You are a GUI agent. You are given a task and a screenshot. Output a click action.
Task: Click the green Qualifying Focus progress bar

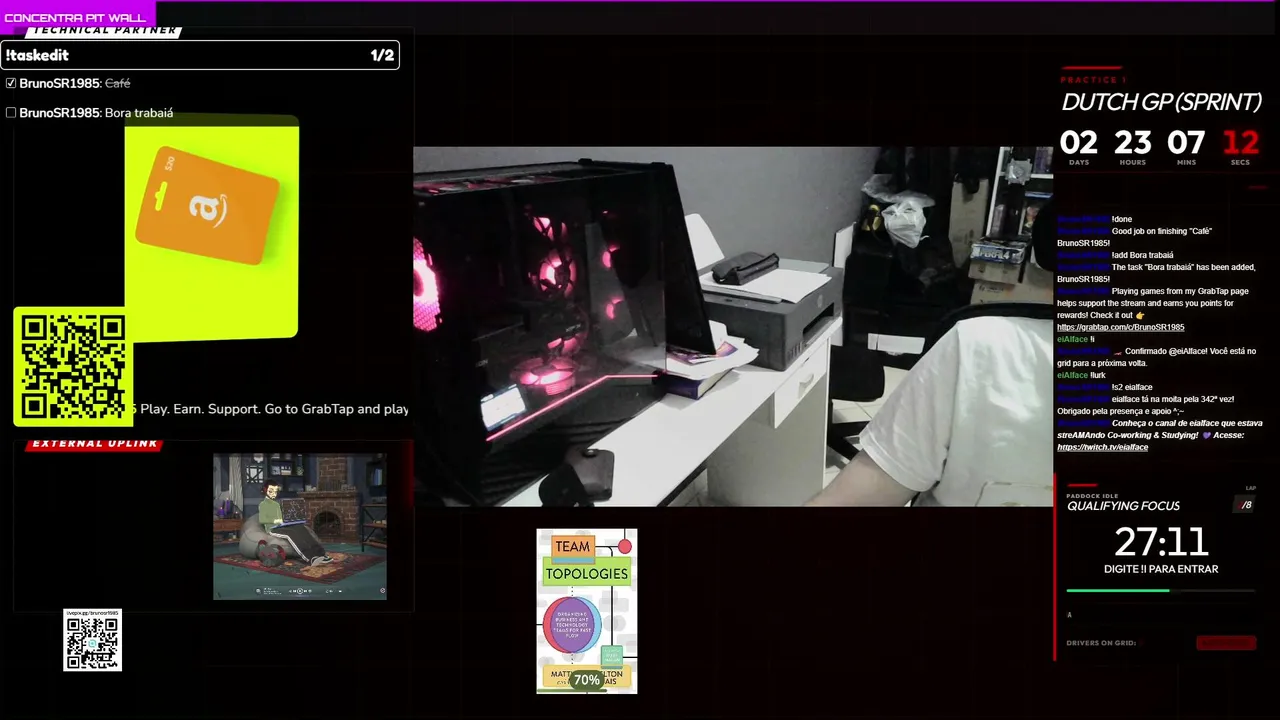click(1117, 590)
